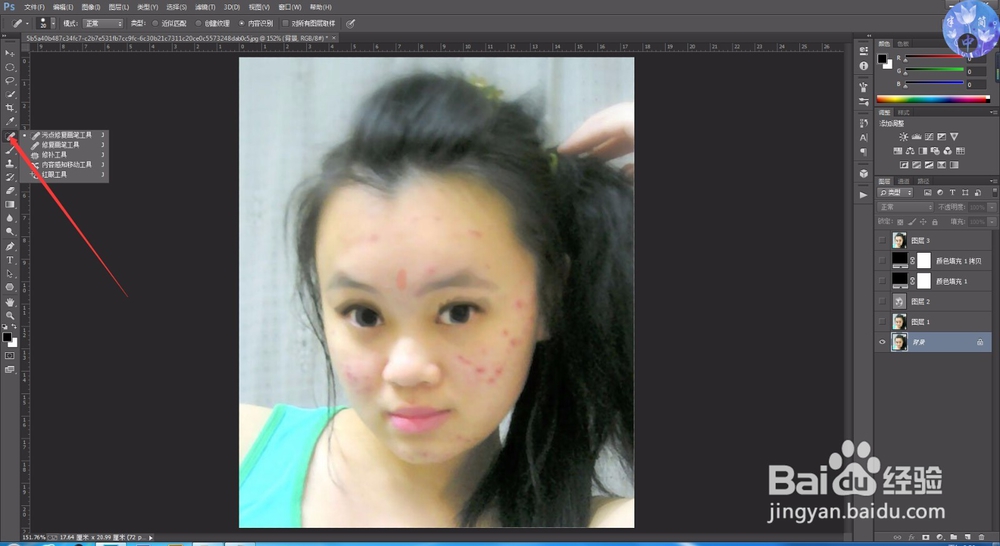Screen dimensions: 1000x546
Task: Open the 填充 fill dropdown arrow
Action: coord(992,221)
